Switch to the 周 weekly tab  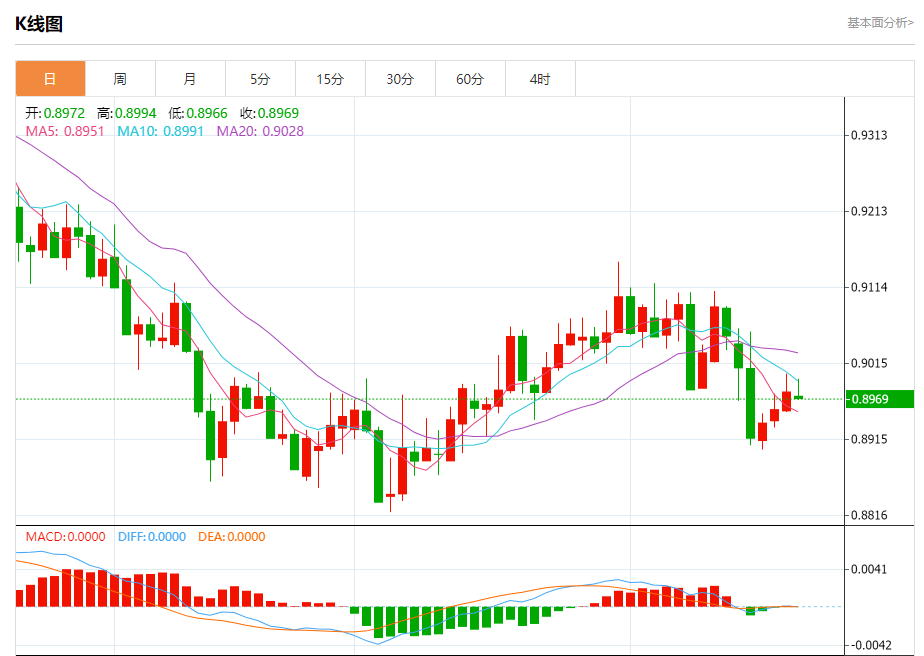120,78
